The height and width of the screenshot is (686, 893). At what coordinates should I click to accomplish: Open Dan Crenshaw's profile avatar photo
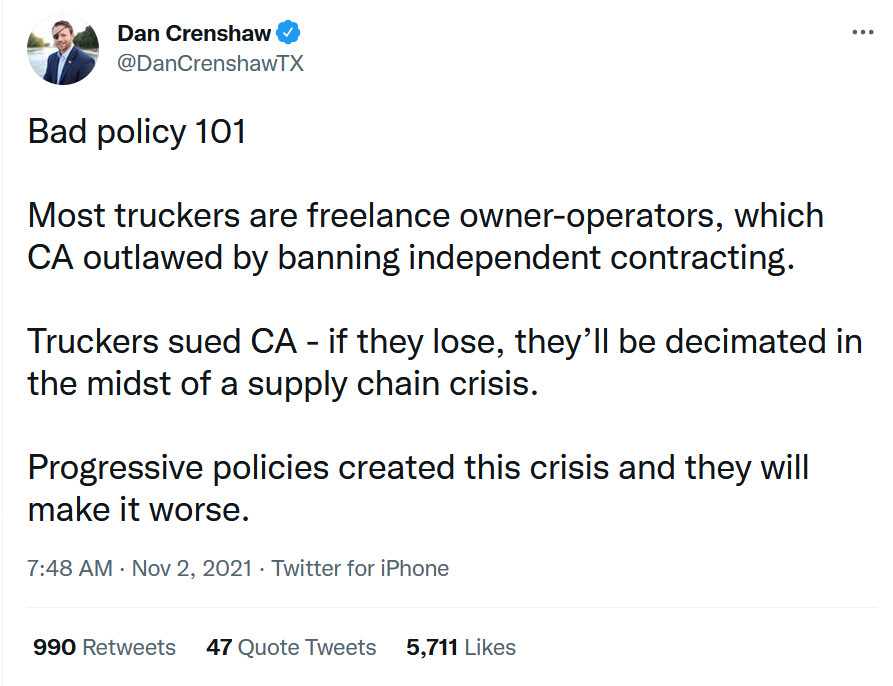pos(63,49)
